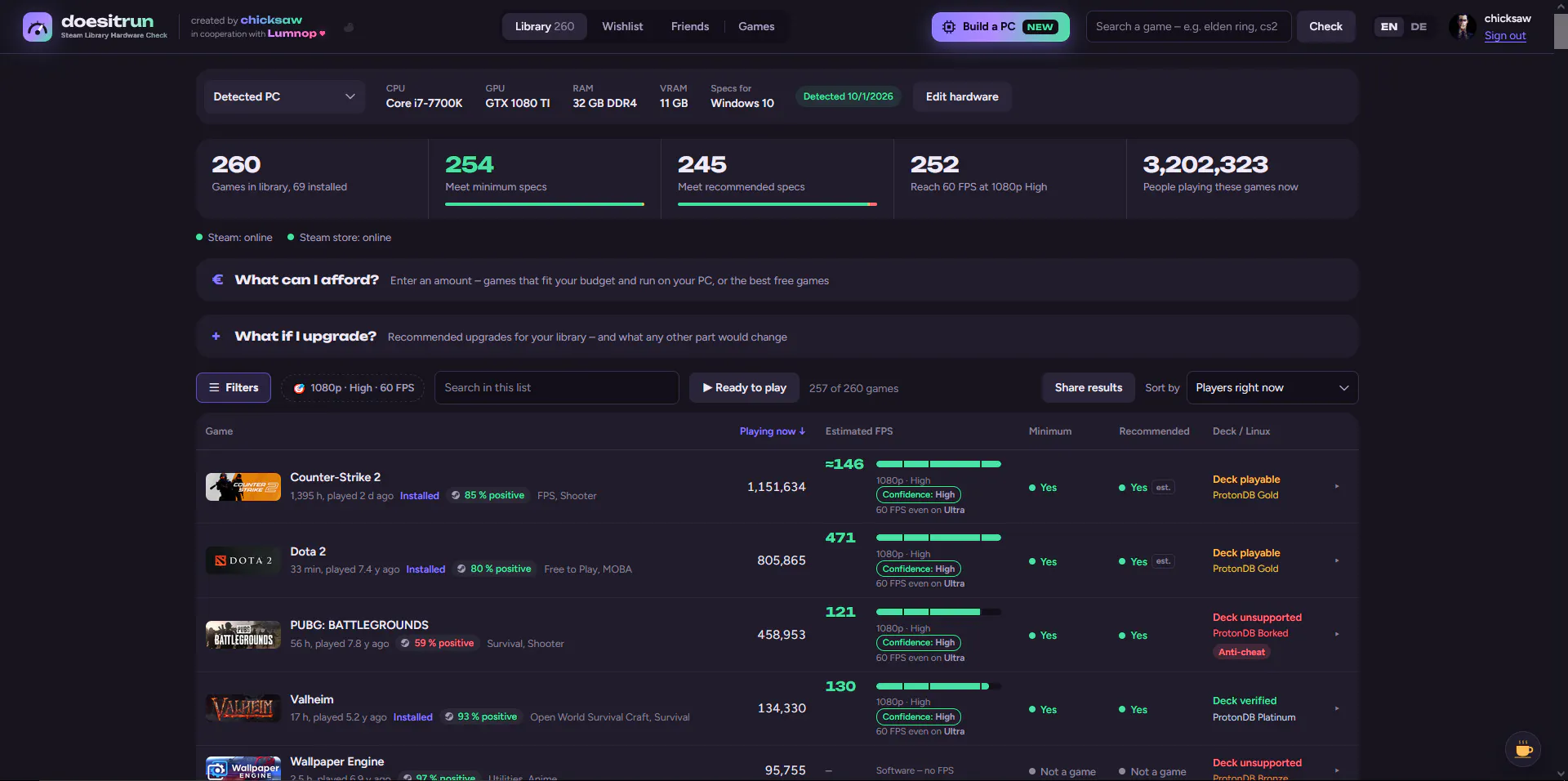Screen dimensions: 1568x781
Task: Click the Edit hardware button
Action: click(x=962, y=96)
